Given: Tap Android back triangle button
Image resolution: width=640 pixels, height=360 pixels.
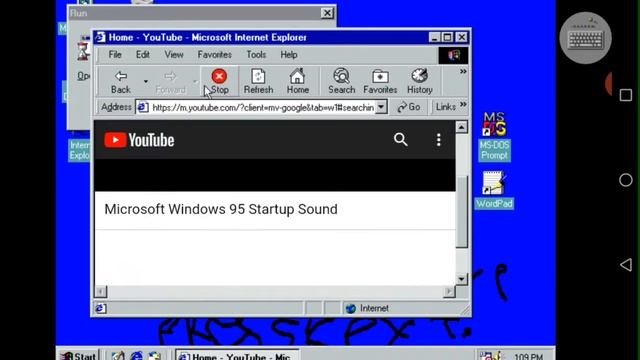Looking at the screenshot, I should pos(626,264).
